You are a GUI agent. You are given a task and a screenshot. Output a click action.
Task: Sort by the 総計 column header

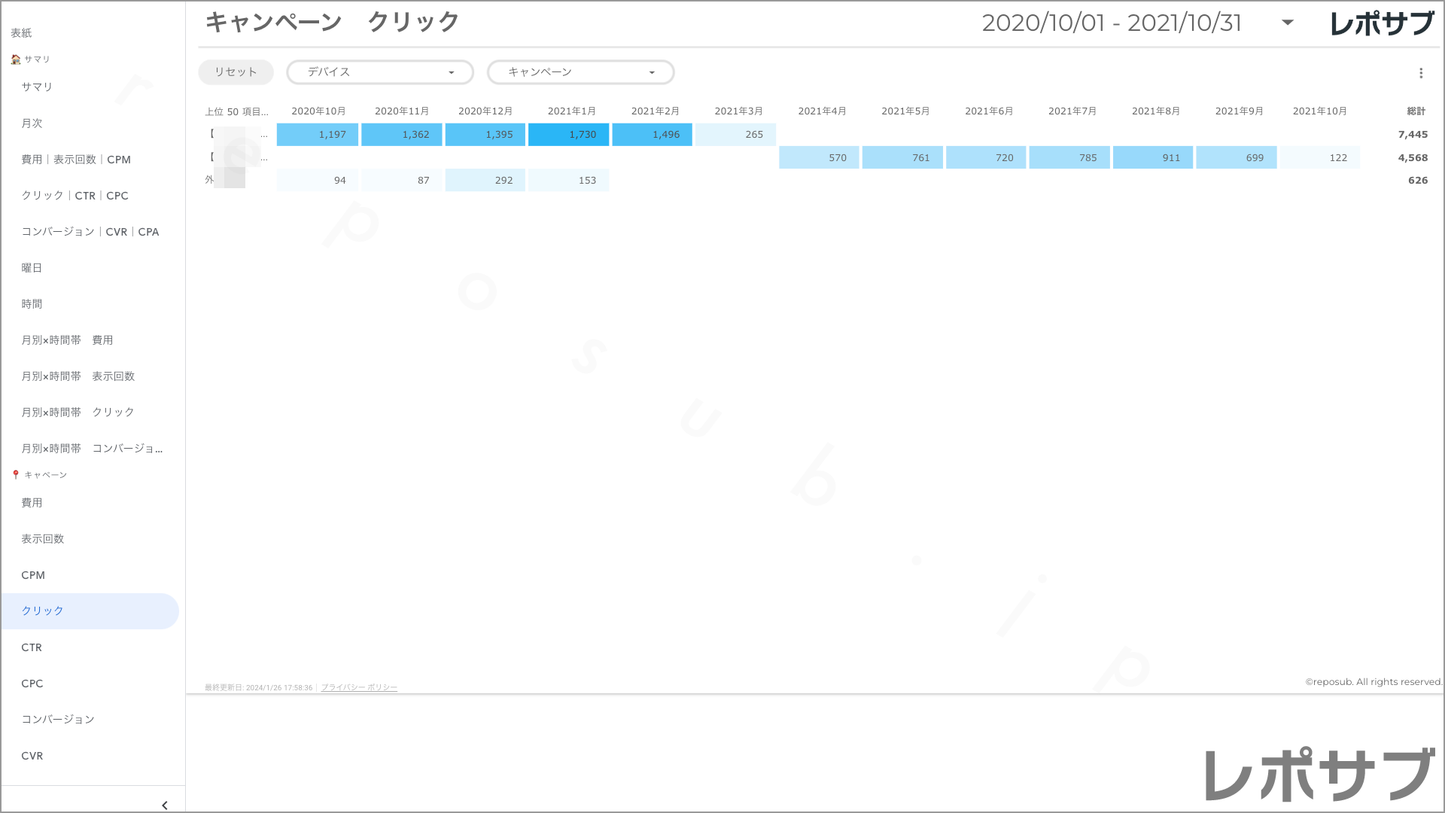click(x=1415, y=111)
